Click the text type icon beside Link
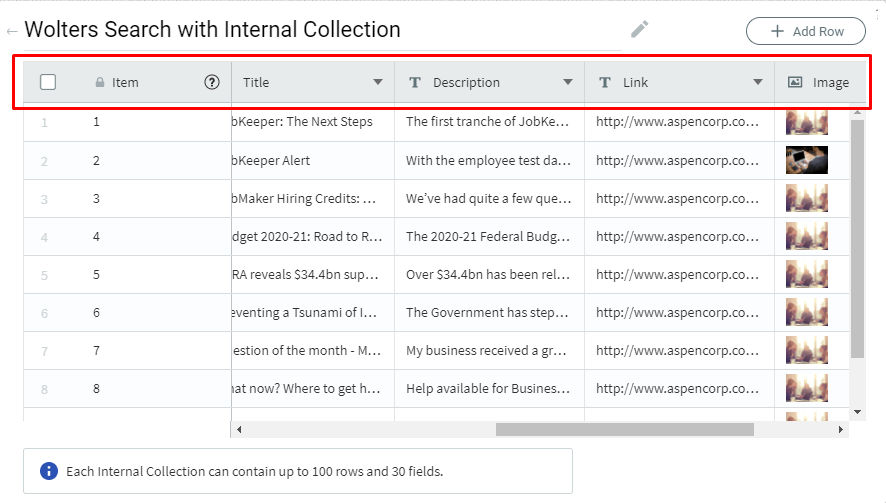The height and width of the screenshot is (503, 886). point(605,83)
